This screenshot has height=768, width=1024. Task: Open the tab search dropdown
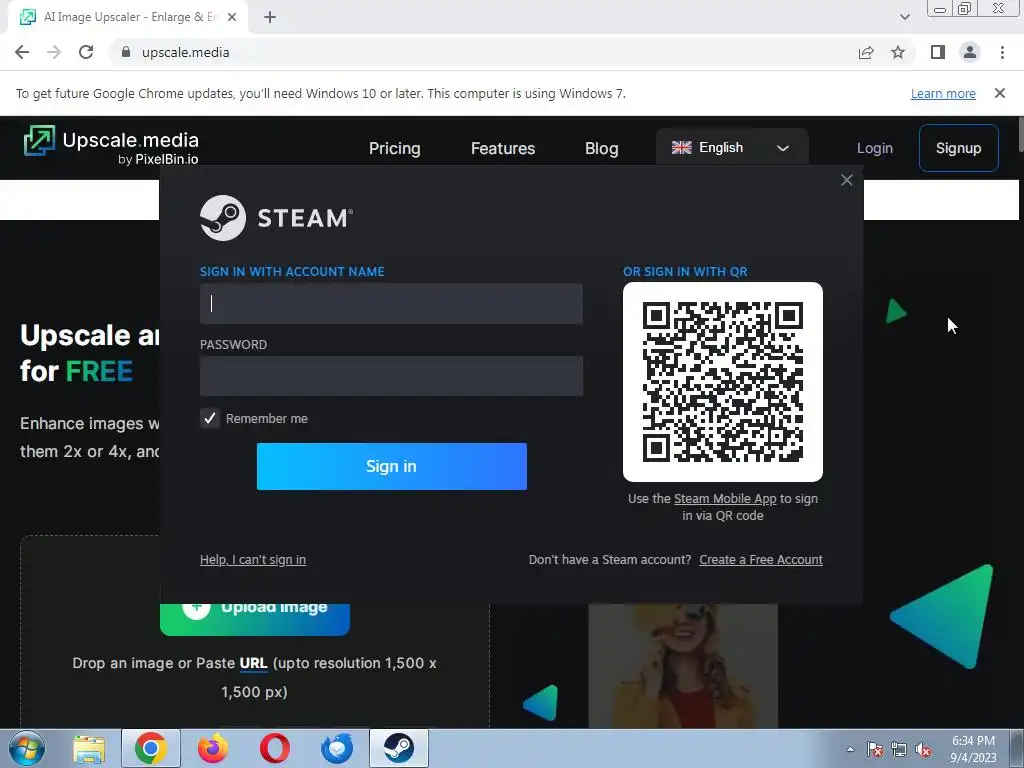tap(904, 17)
